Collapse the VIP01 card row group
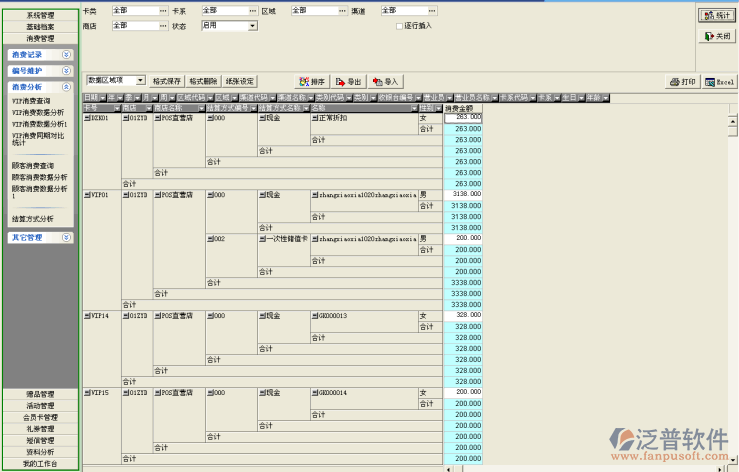Viewport: 739px width, 472px height. 87,194
